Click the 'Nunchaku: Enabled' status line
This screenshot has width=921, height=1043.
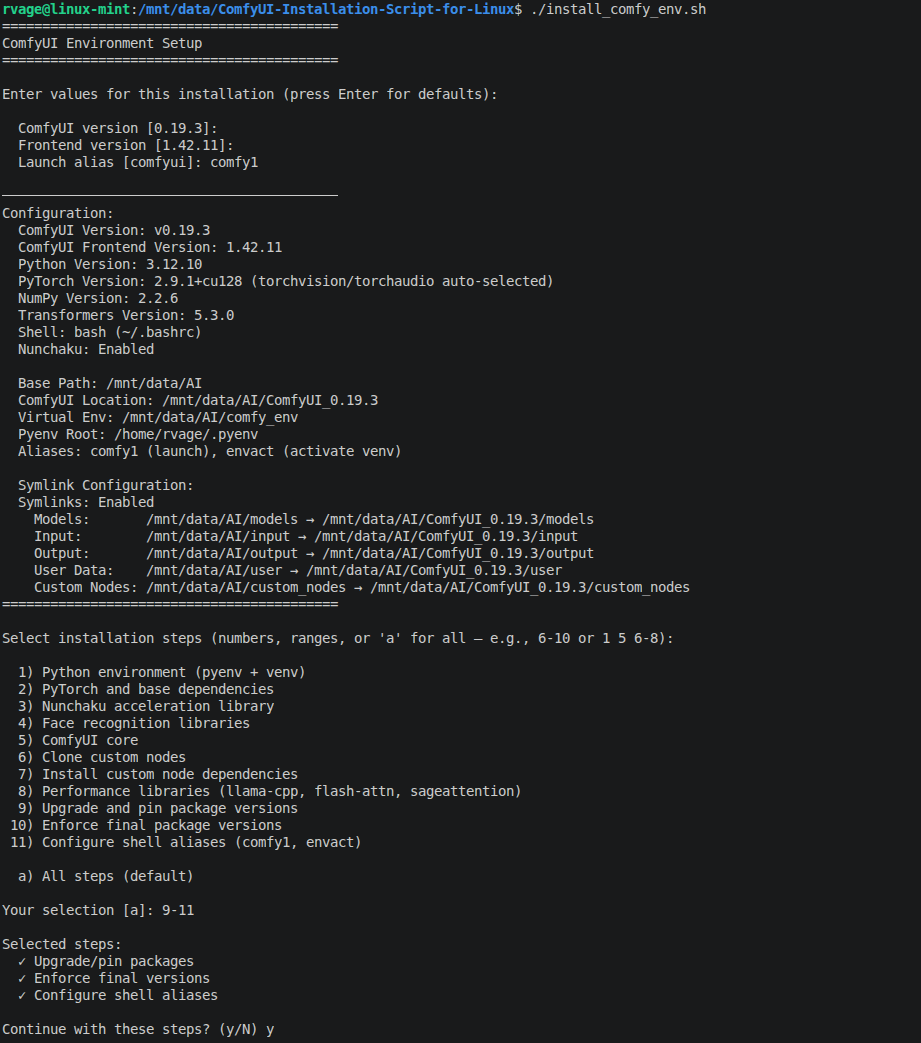(x=86, y=349)
